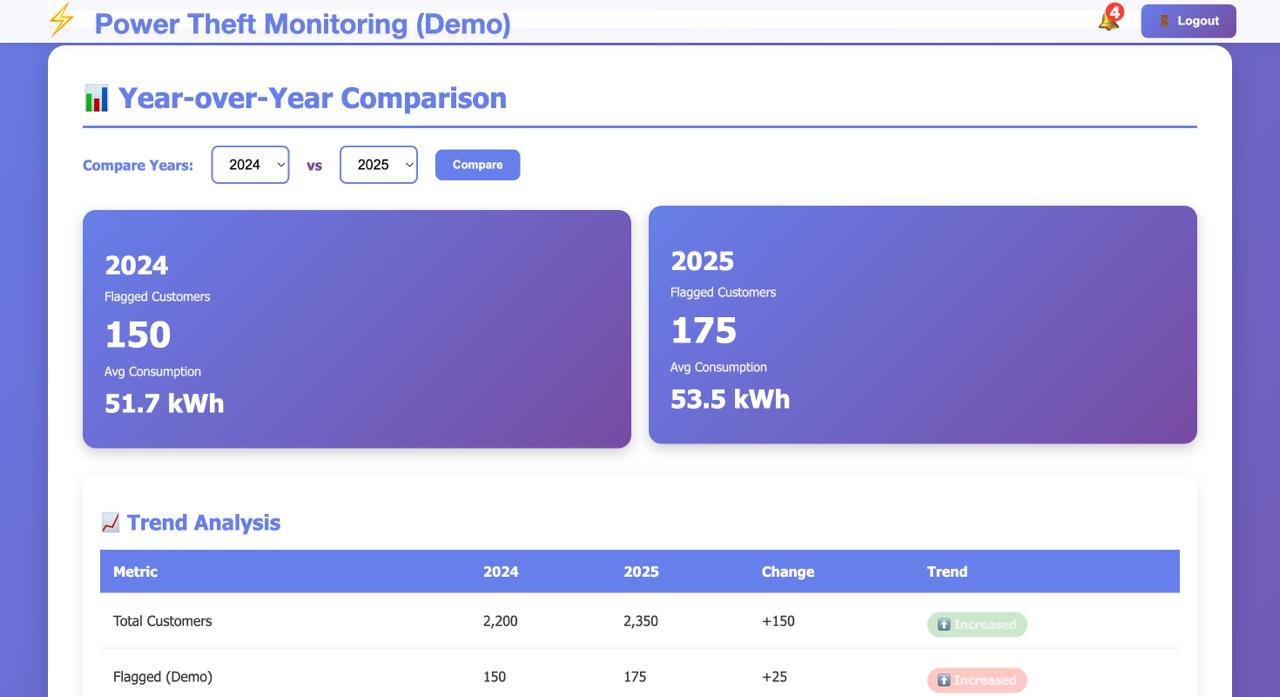Click the Change column header

(x=788, y=572)
